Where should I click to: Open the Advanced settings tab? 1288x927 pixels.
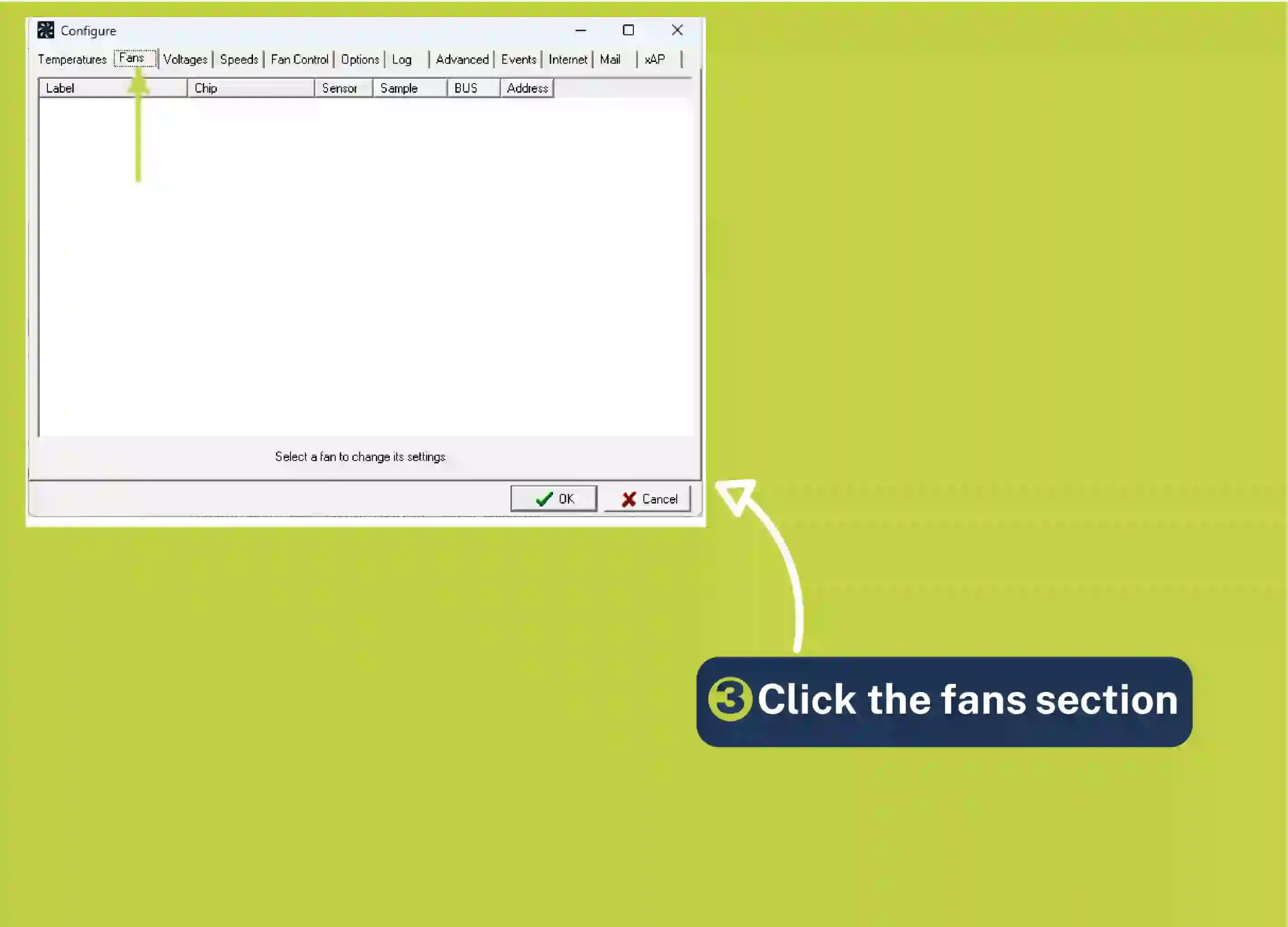(461, 58)
